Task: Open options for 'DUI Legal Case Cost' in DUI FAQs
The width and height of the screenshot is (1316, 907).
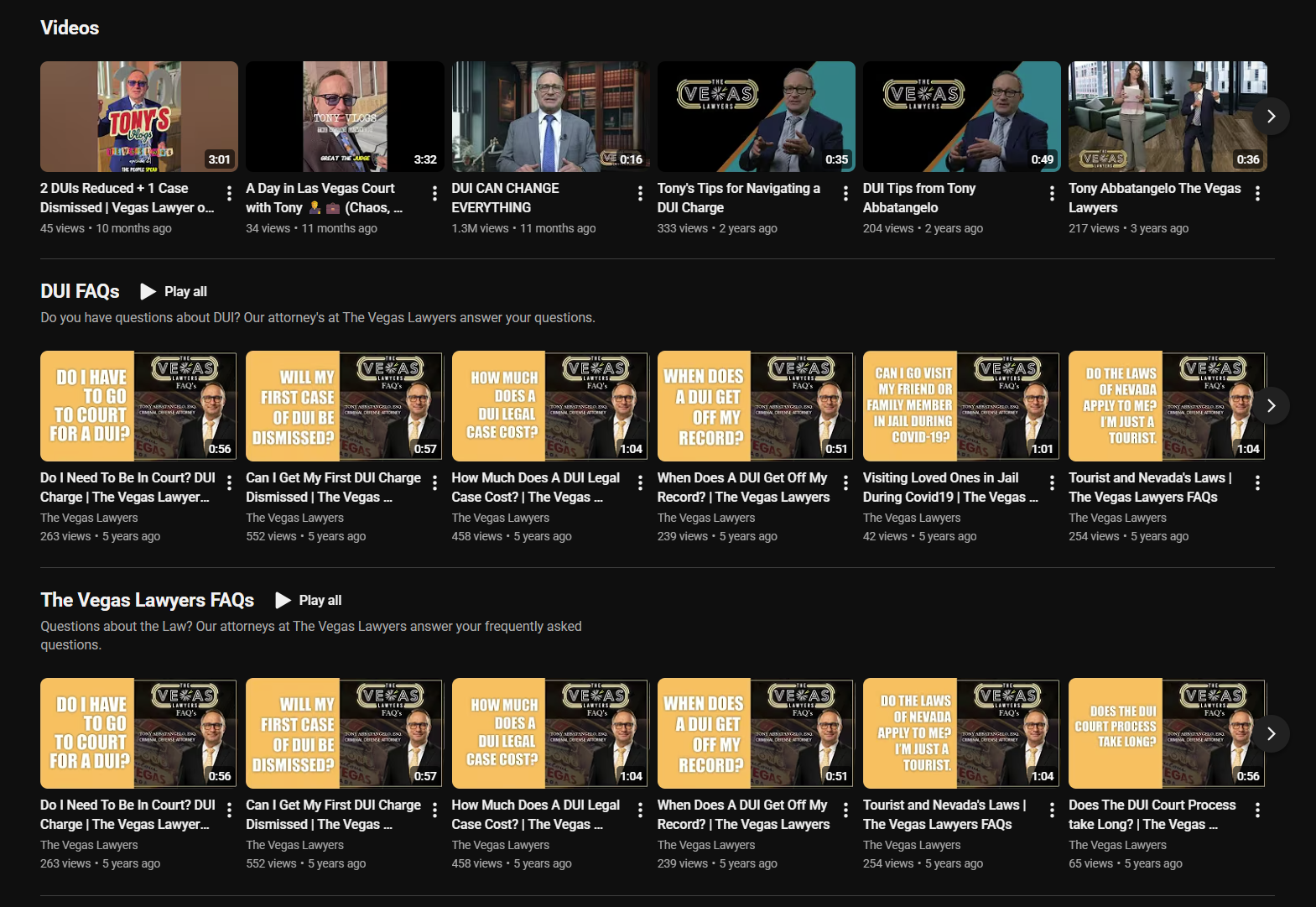Action: 640,483
